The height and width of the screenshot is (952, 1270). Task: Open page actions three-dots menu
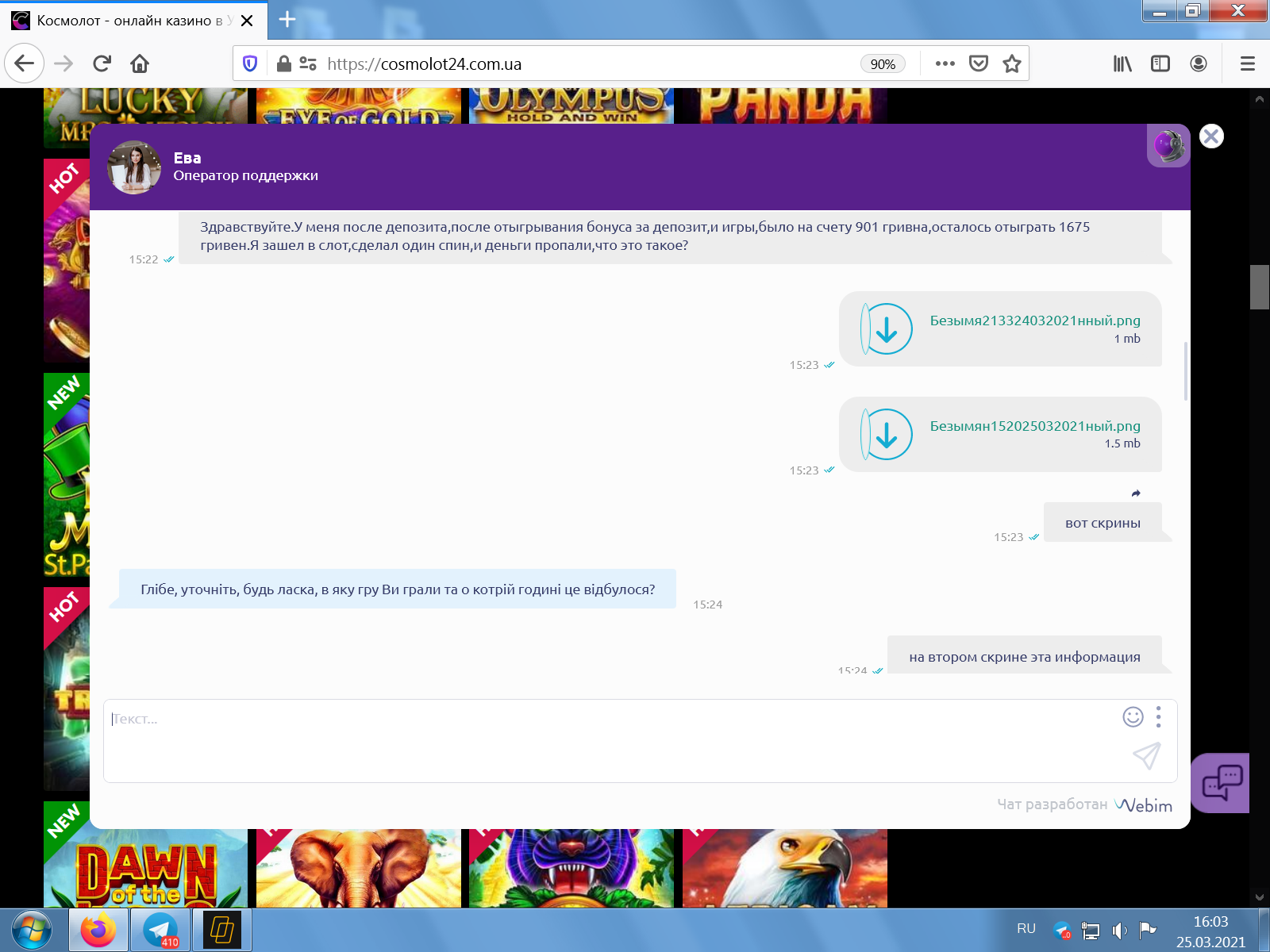[945, 63]
